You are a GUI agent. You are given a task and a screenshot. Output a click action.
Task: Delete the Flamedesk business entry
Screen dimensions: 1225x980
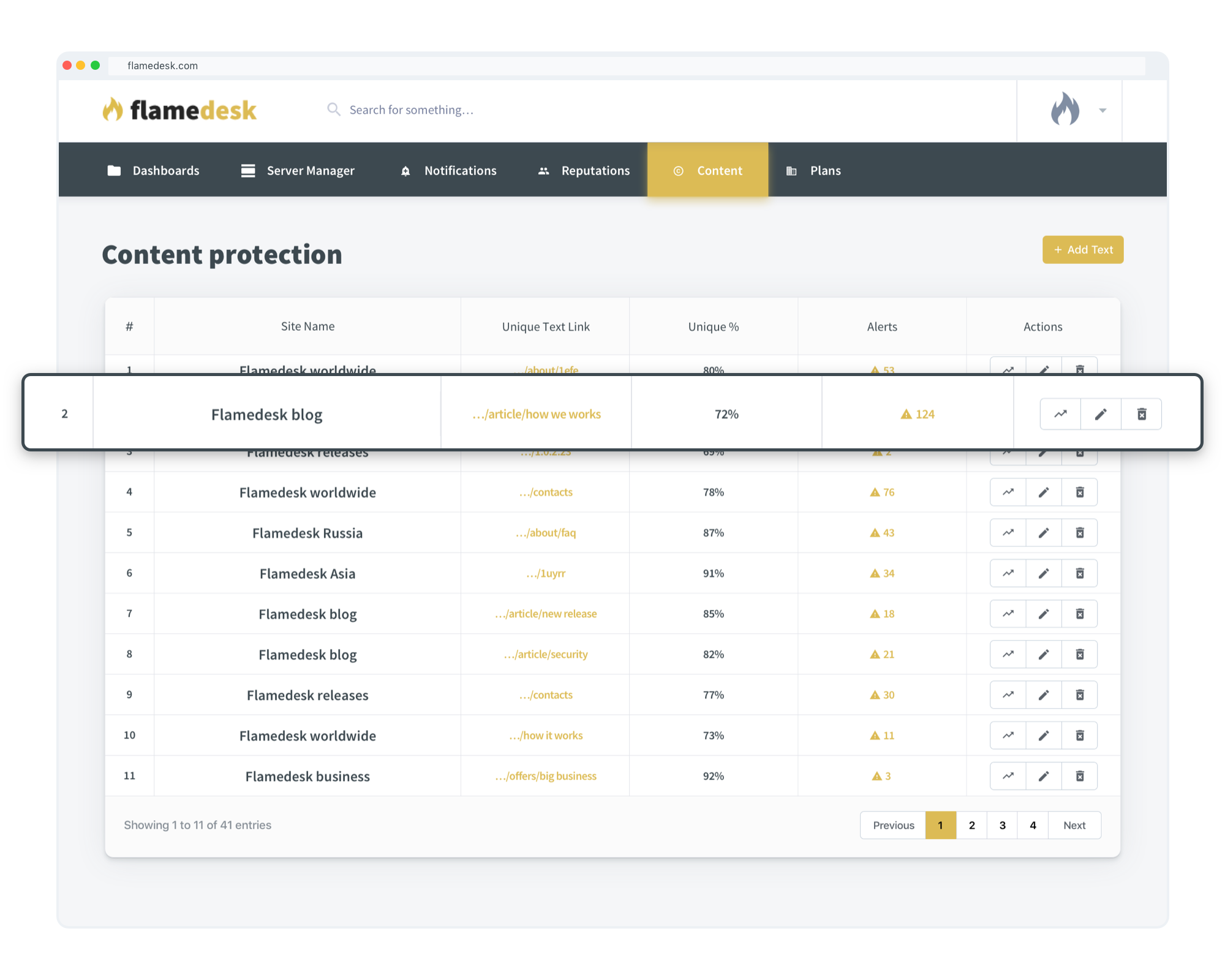[x=1080, y=776]
